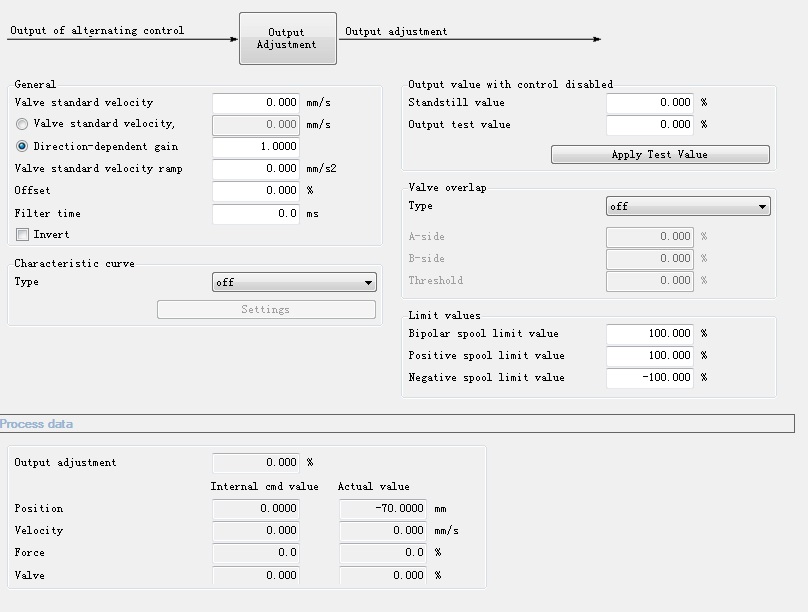Image resolution: width=808 pixels, height=612 pixels.
Task: Click the Output Adjustment block button
Action: pyautogui.click(x=287, y=38)
